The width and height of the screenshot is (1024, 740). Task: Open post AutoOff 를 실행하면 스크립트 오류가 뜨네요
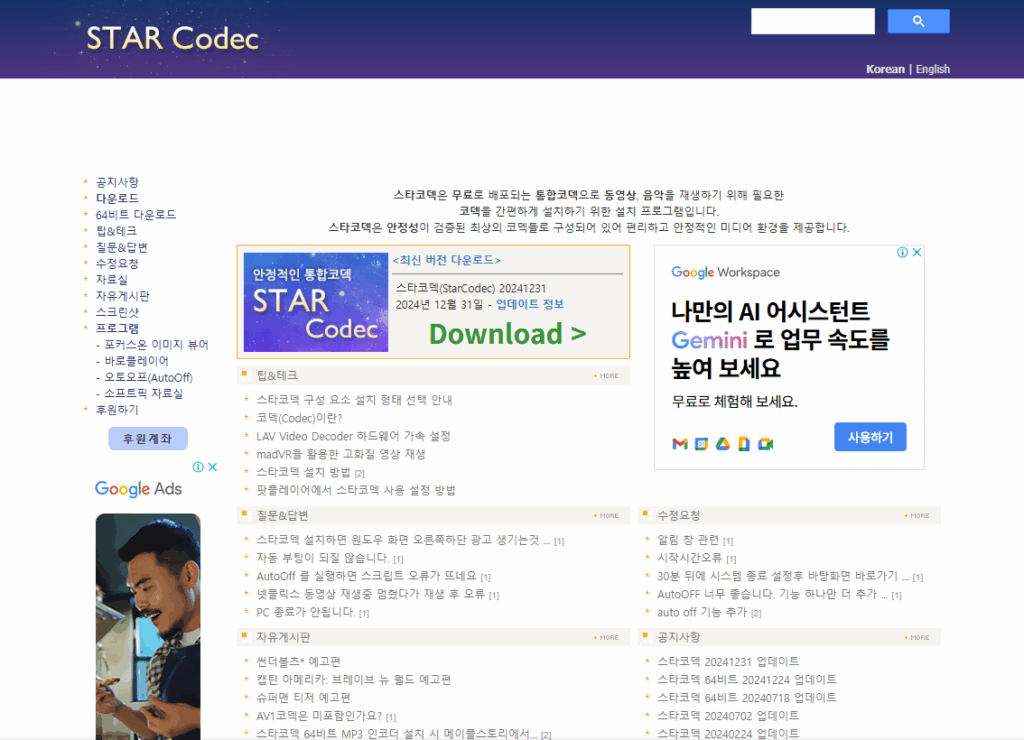[366, 577]
